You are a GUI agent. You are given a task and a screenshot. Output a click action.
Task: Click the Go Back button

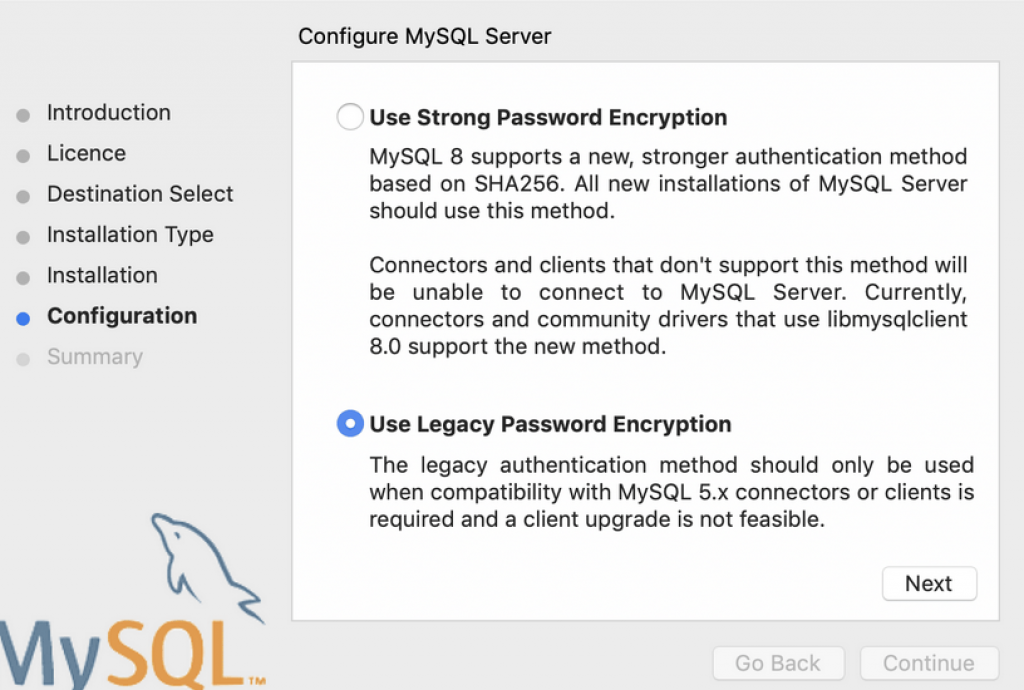(x=778, y=663)
